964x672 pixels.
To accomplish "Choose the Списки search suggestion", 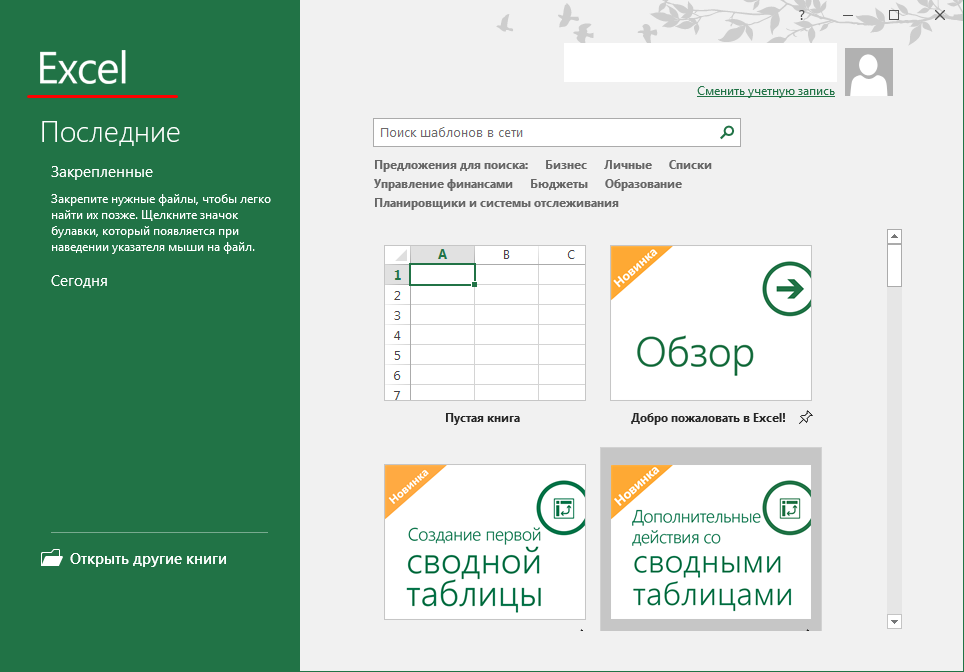I will tap(690, 165).
